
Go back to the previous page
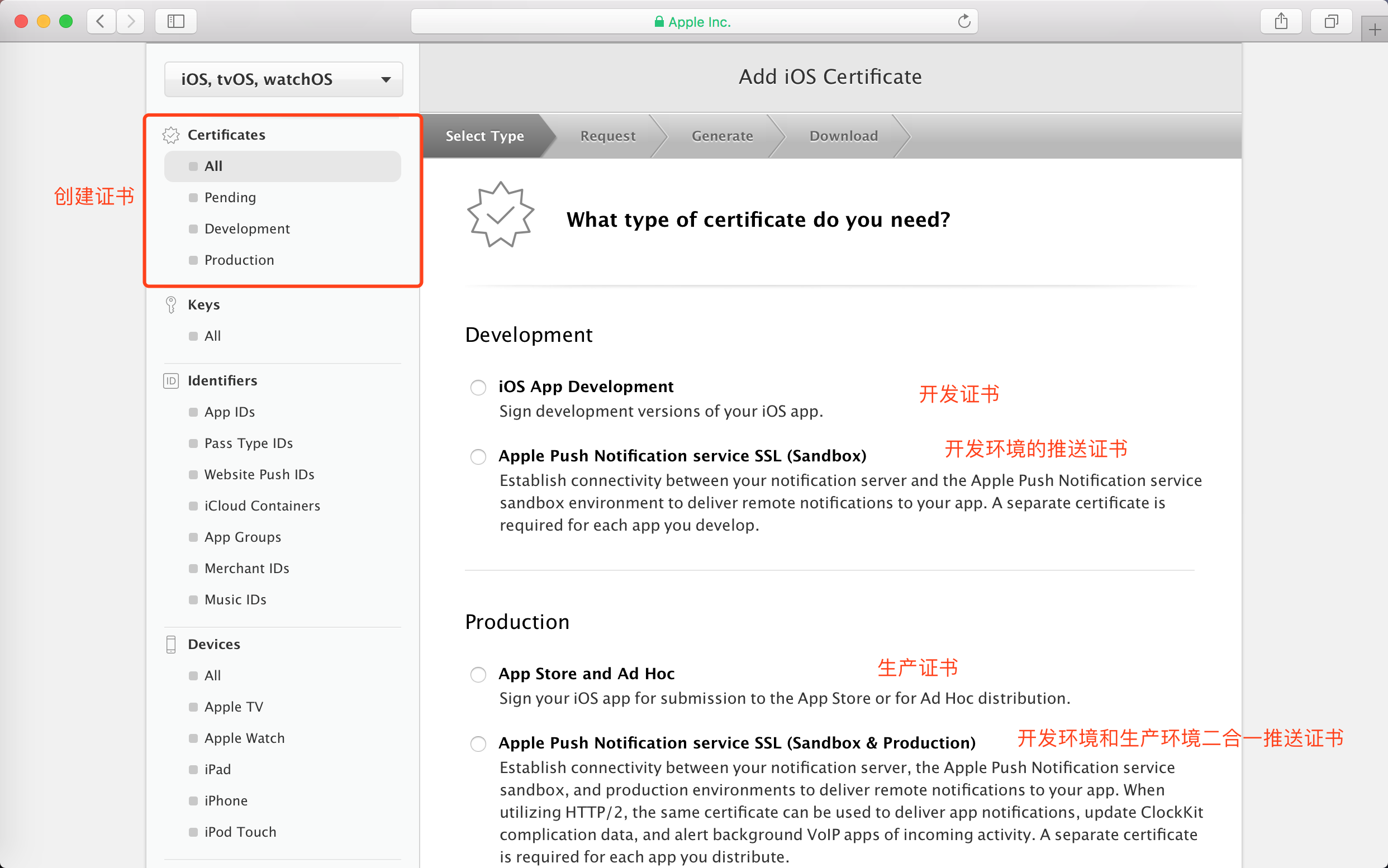coord(101,22)
